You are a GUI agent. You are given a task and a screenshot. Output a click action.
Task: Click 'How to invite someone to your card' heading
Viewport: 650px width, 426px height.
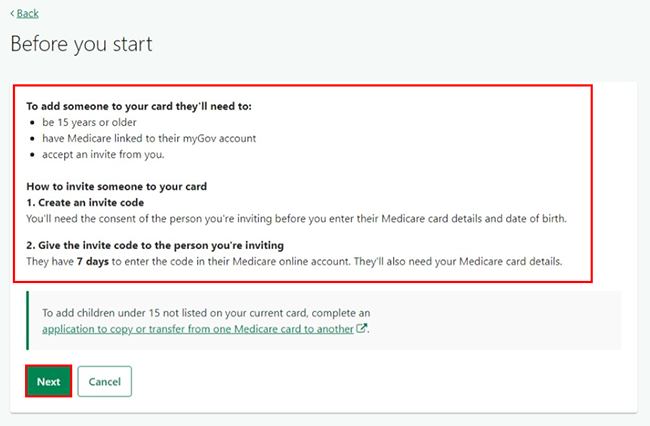pos(116,186)
